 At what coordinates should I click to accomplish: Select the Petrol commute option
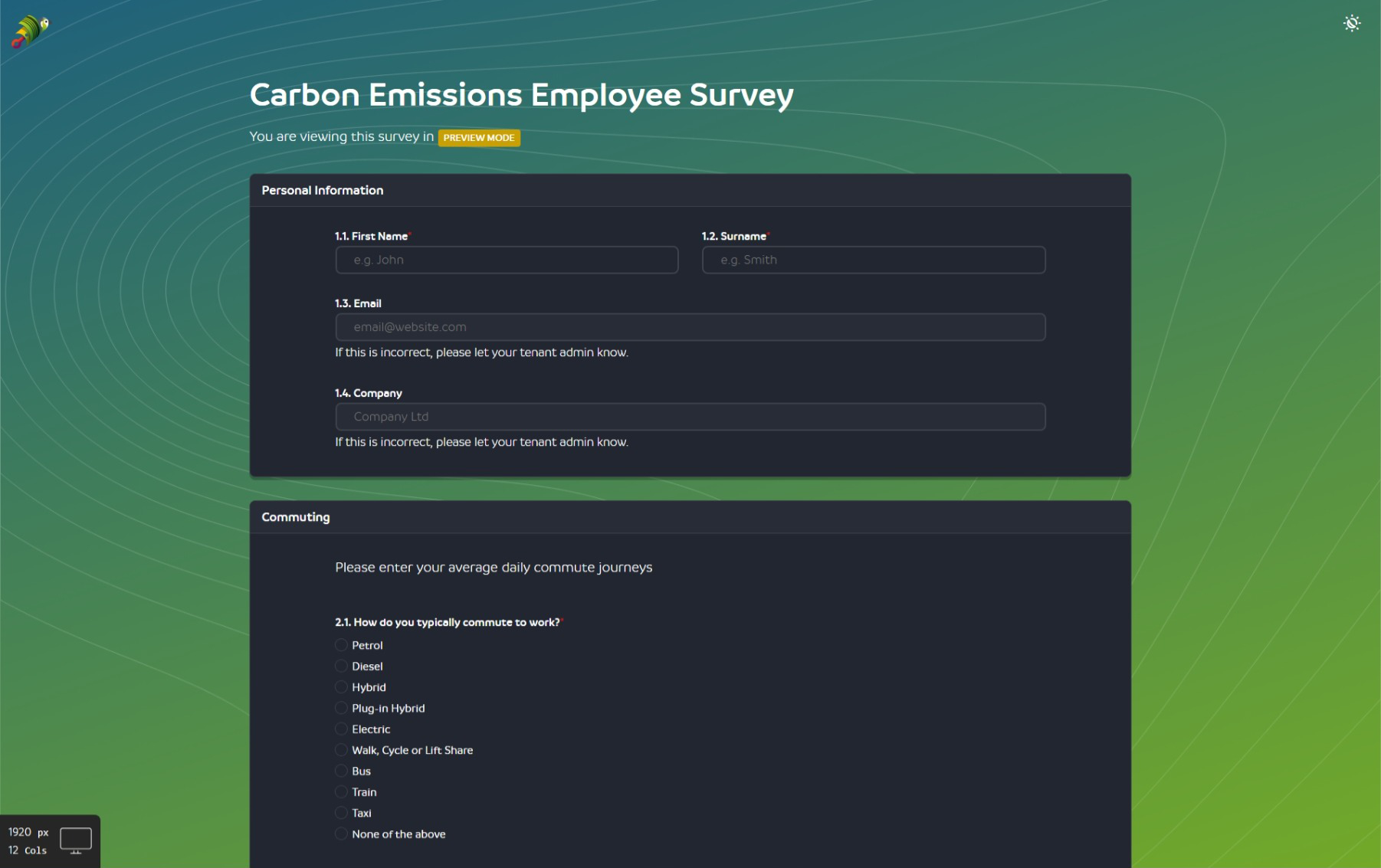coord(342,645)
